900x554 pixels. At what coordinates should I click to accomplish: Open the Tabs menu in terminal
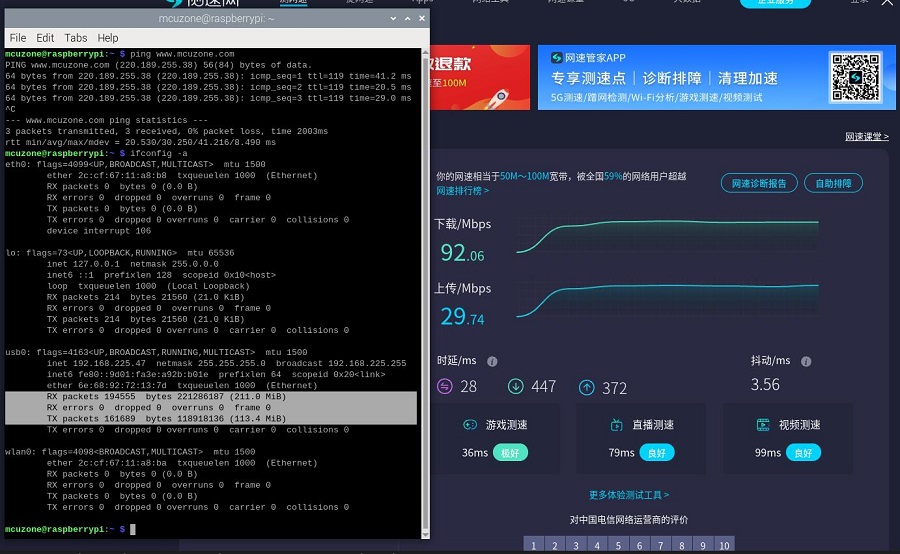(76, 38)
